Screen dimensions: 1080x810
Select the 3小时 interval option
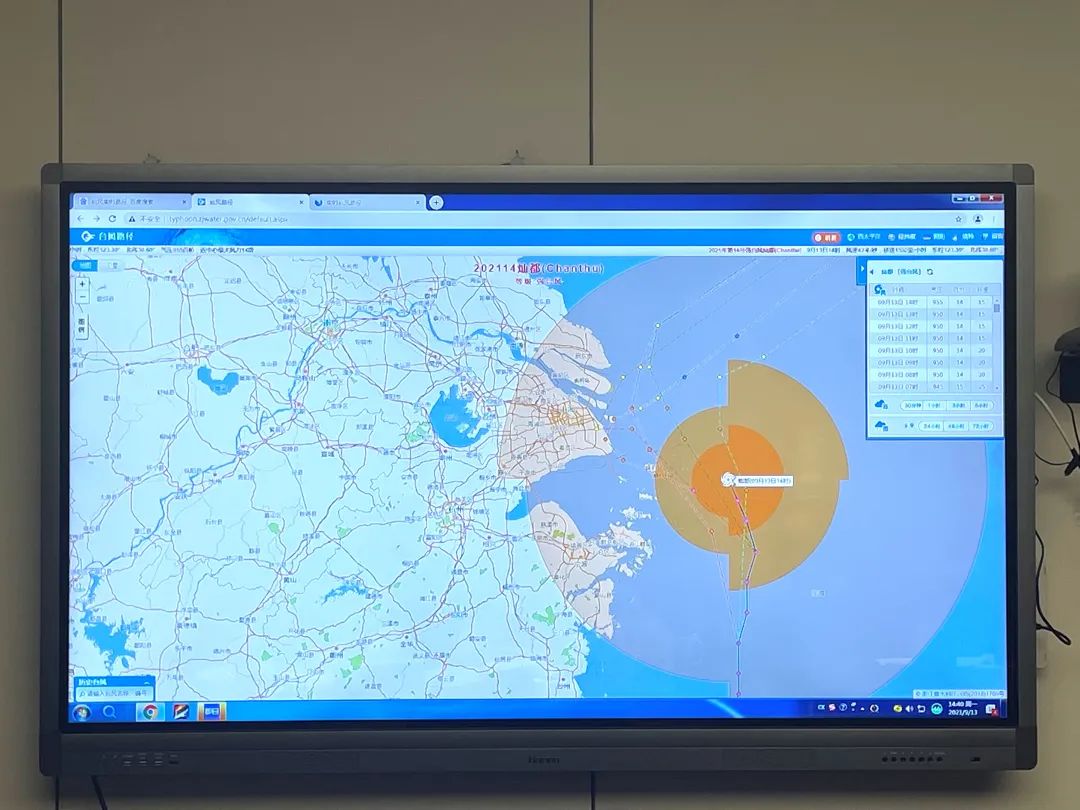(959, 406)
